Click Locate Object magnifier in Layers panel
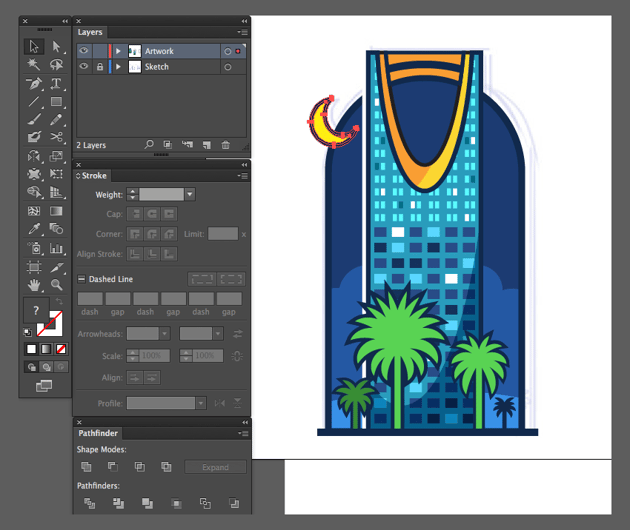 149,144
